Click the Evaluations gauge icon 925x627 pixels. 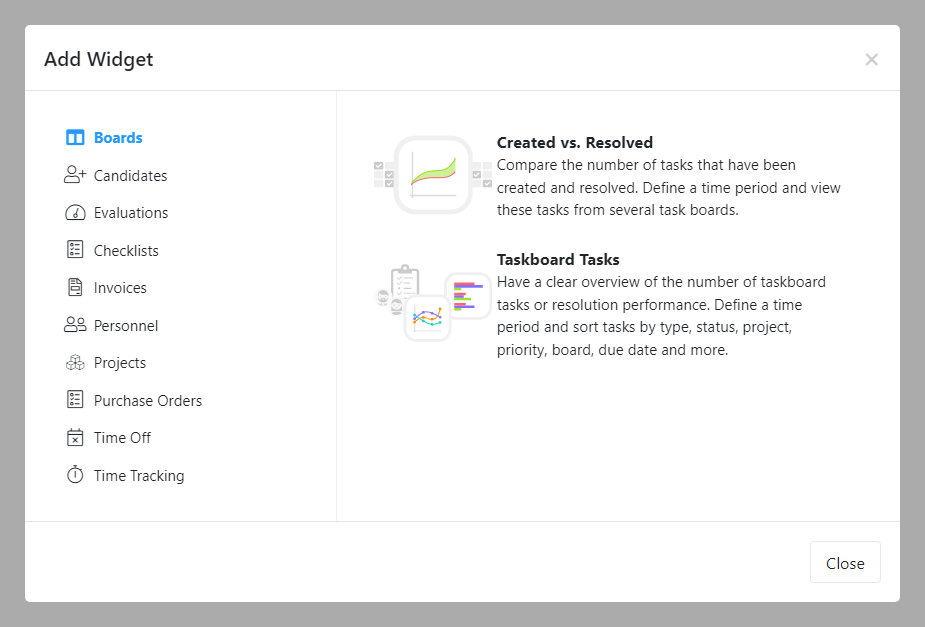point(75,213)
